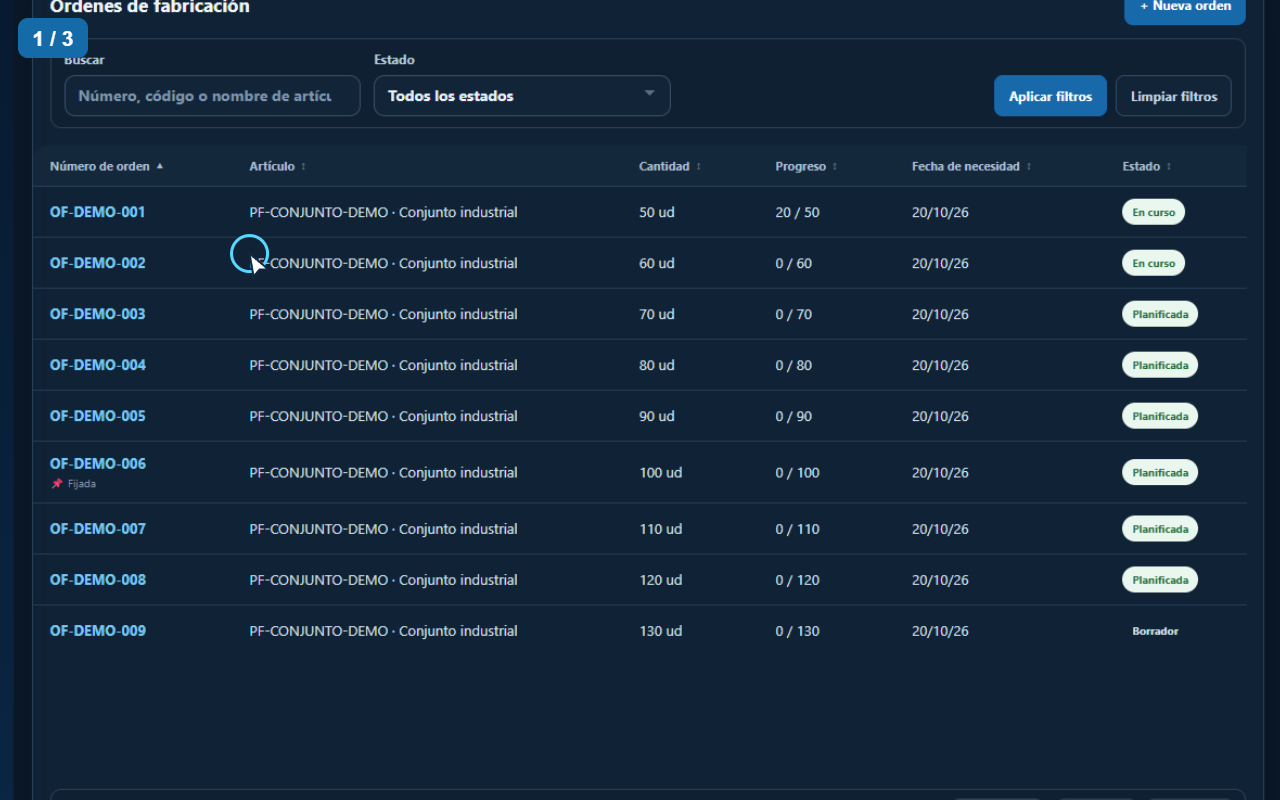Click quantity cell '50 ud'
Screen dimensions: 1280x800
pos(657,213)
